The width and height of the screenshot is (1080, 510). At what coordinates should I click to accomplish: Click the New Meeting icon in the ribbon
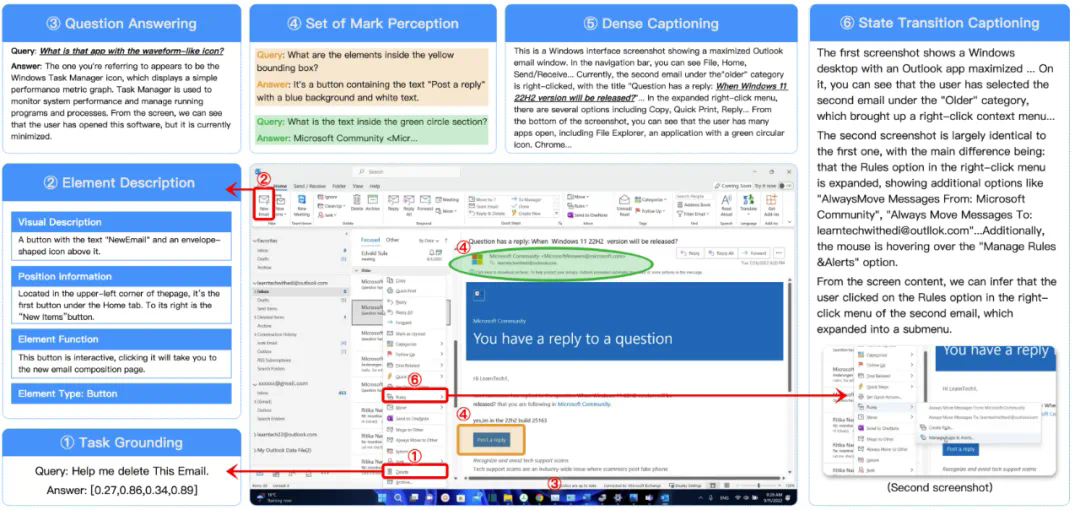coord(298,201)
